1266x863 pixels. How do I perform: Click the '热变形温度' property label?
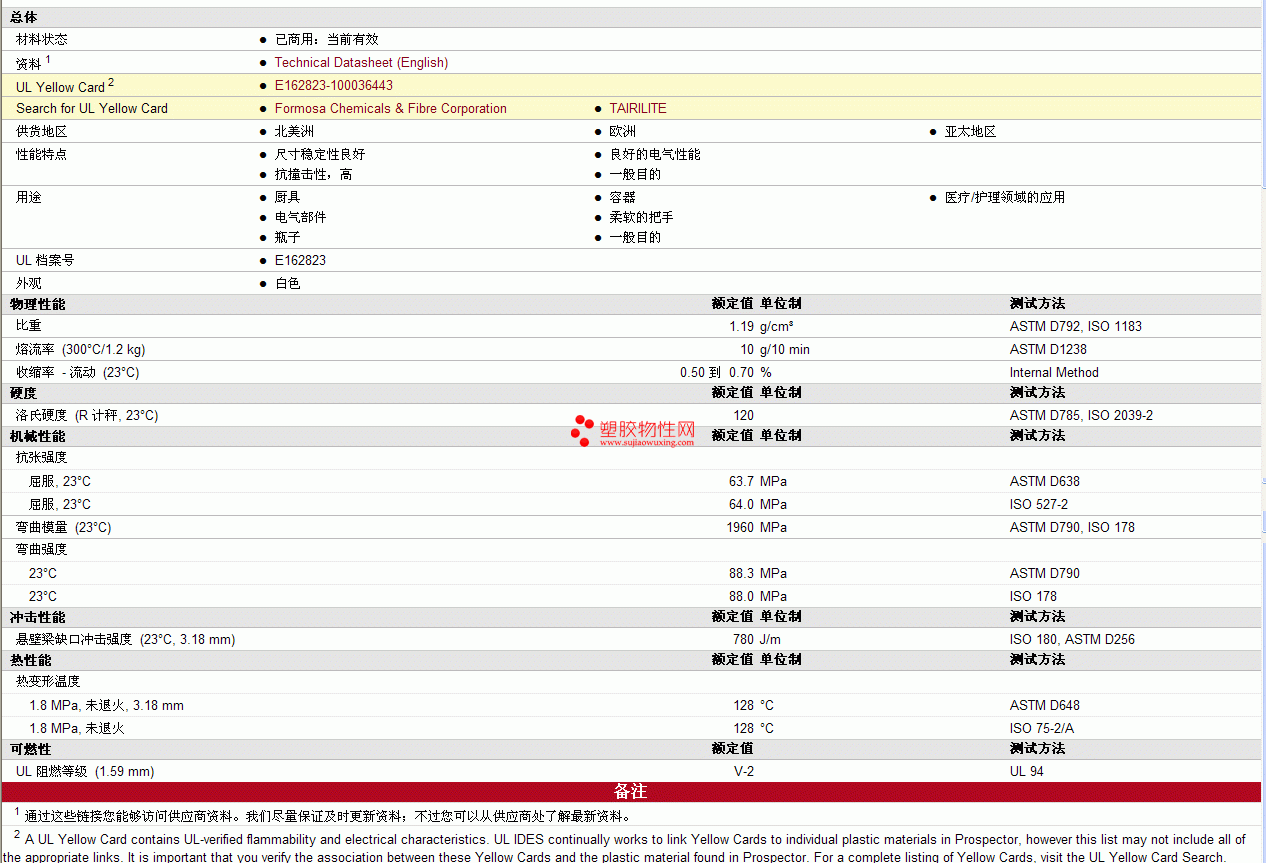click(x=48, y=682)
